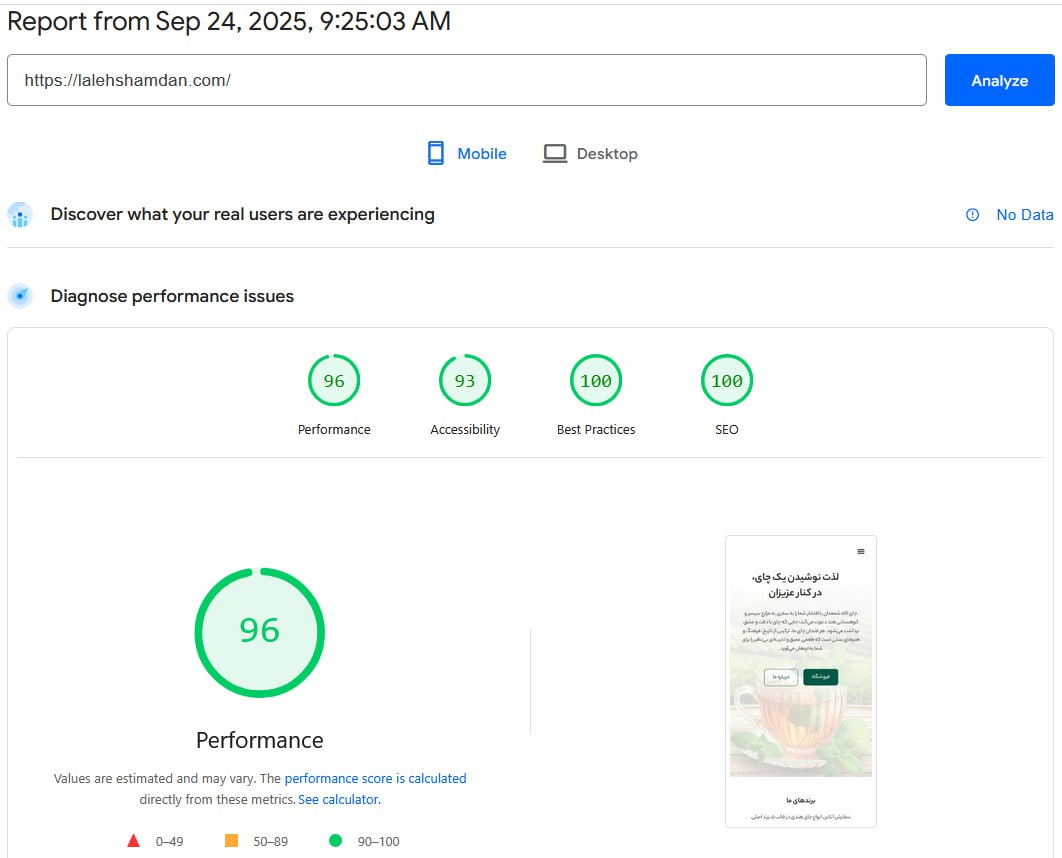Click the orange square 50–89 legend icon
Screen dimensions: 1062x858
[231, 841]
